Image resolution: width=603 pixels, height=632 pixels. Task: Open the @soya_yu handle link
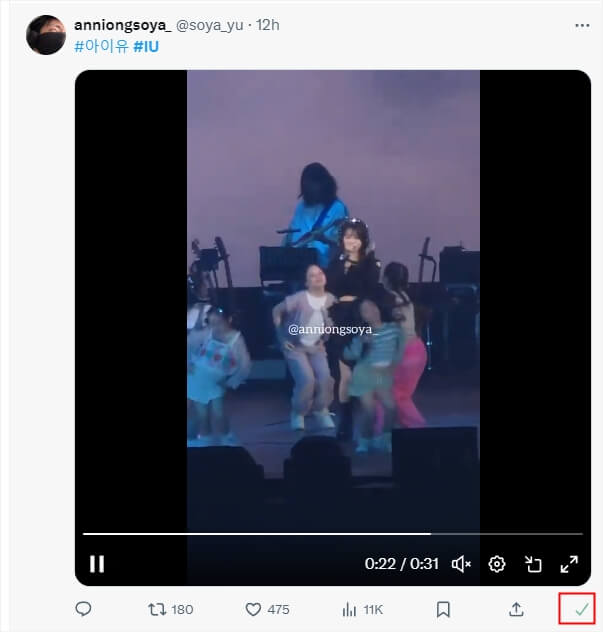[x=211, y=24]
